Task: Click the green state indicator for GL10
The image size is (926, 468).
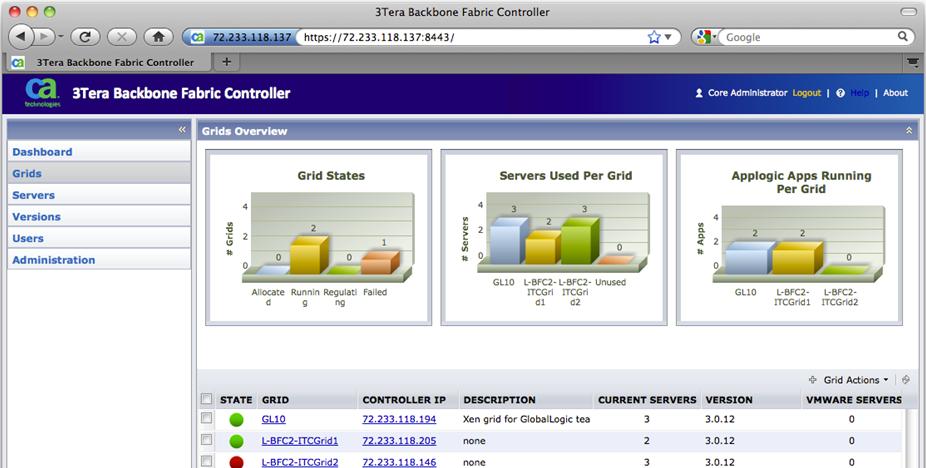Action: [x=236, y=420]
